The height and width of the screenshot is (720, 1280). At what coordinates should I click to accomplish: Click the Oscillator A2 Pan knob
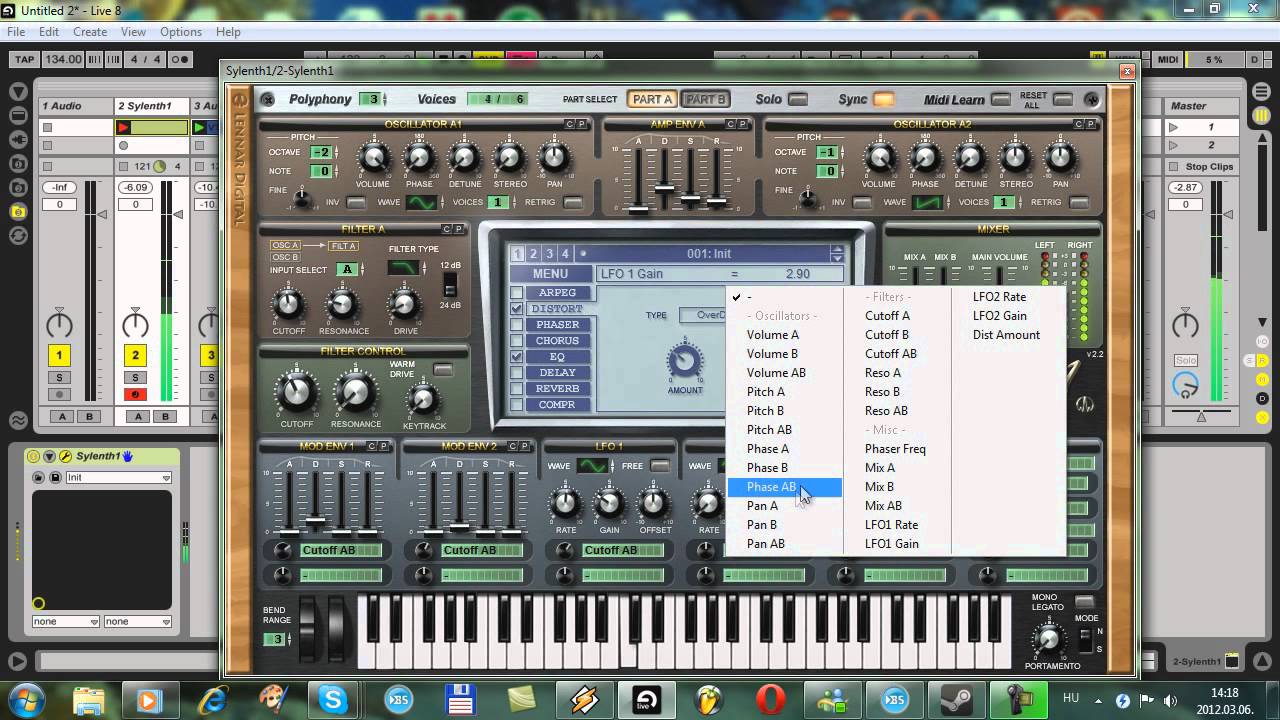click(x=1060, y=157)
